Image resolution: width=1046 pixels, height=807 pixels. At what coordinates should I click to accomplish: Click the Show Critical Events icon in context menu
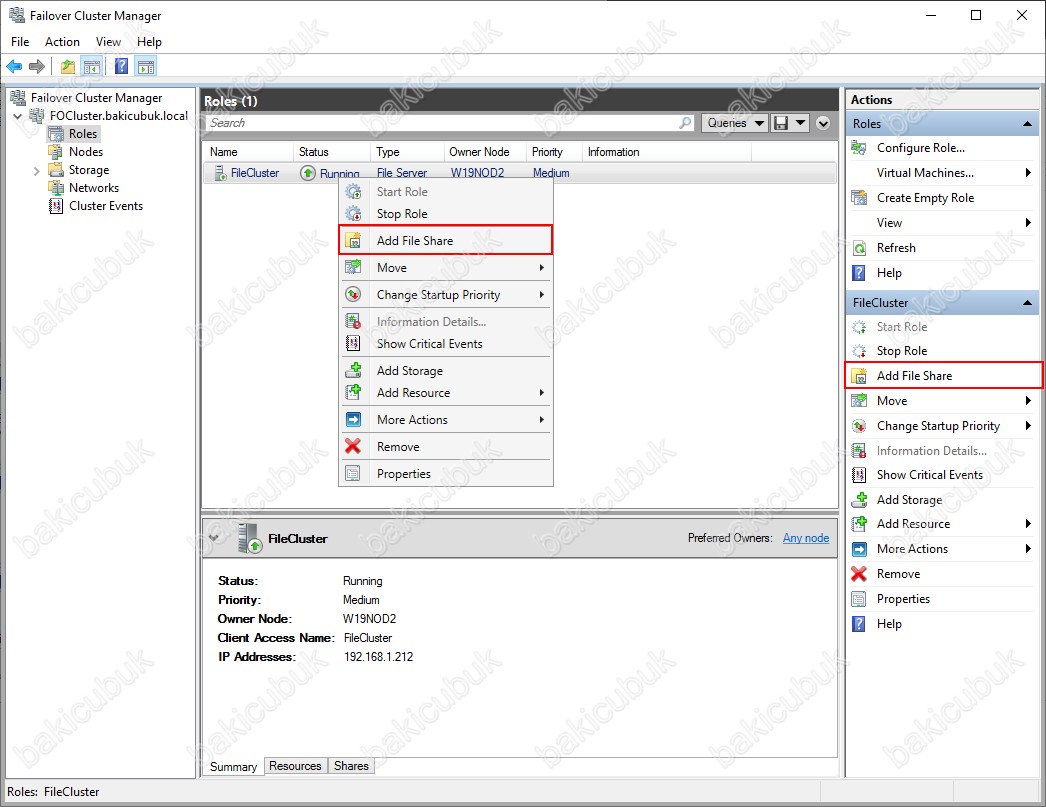[353, 343]
